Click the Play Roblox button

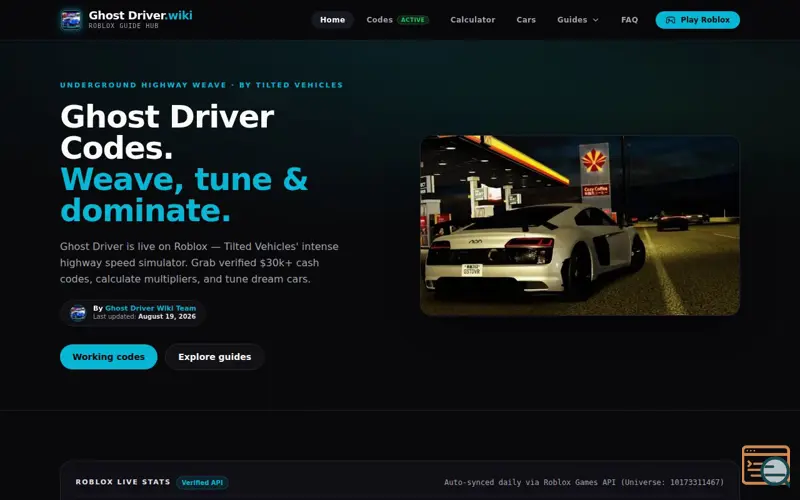point(697,20)
